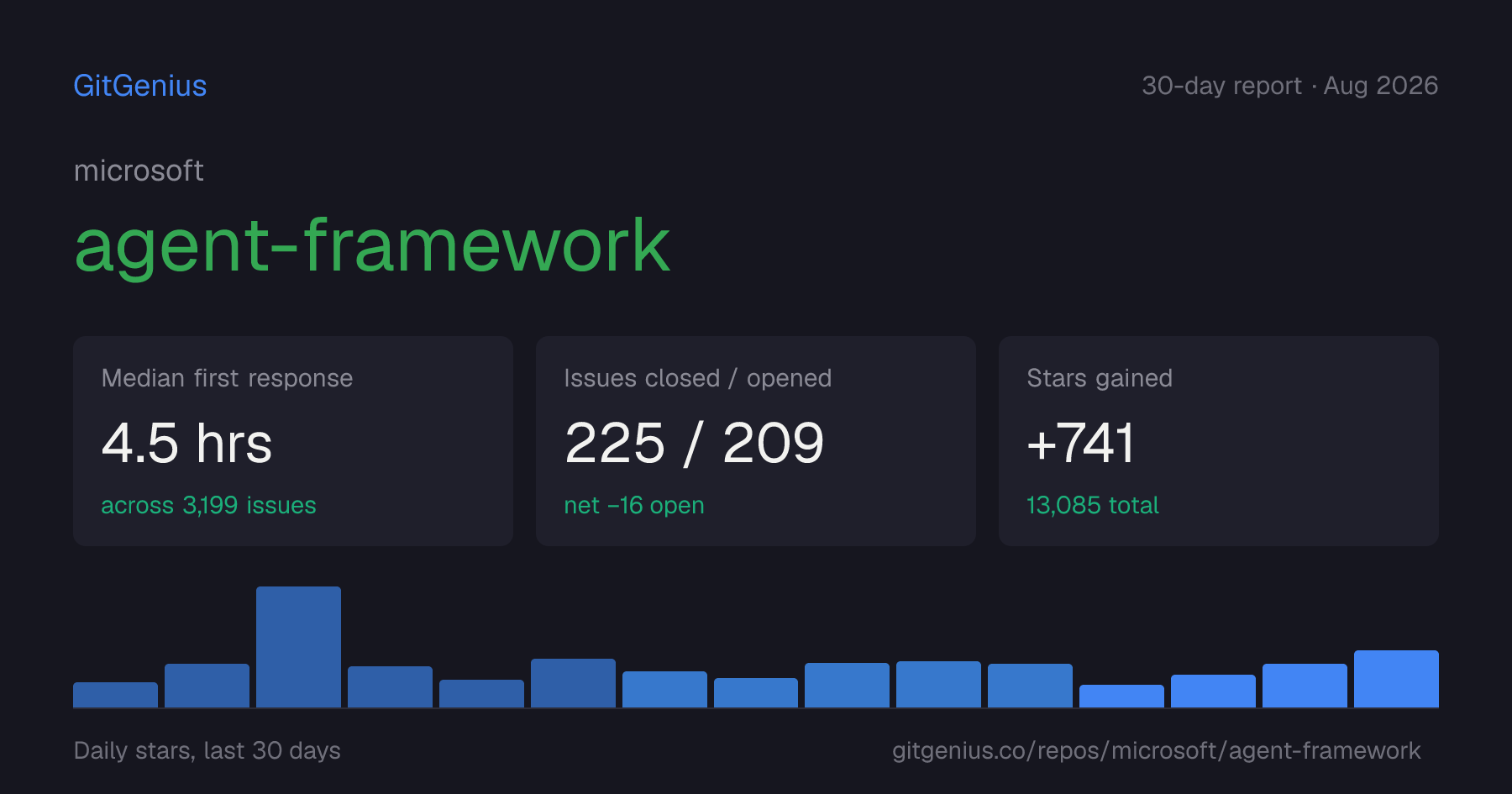This screenshot has width=1512, height=794.
Task: Click the 'Stars gained' label
Action: (1100, 378)
